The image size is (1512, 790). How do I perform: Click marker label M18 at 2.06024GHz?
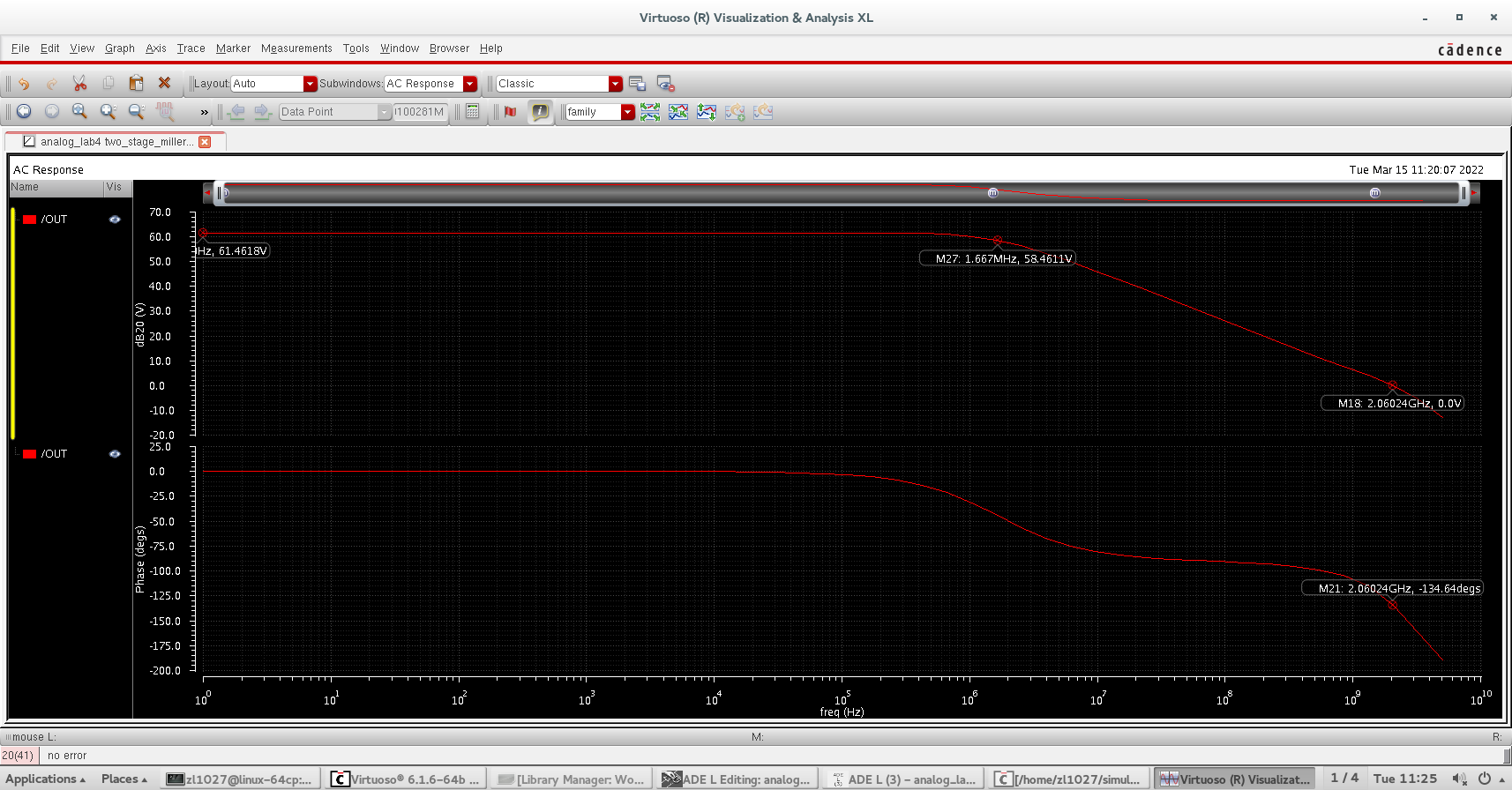point(1392,403)
